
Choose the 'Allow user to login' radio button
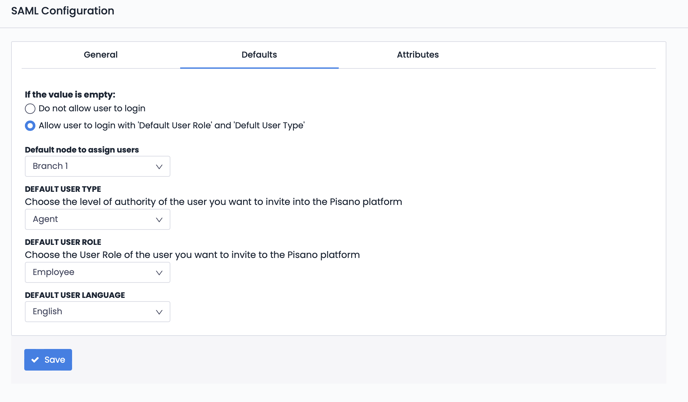30,126
